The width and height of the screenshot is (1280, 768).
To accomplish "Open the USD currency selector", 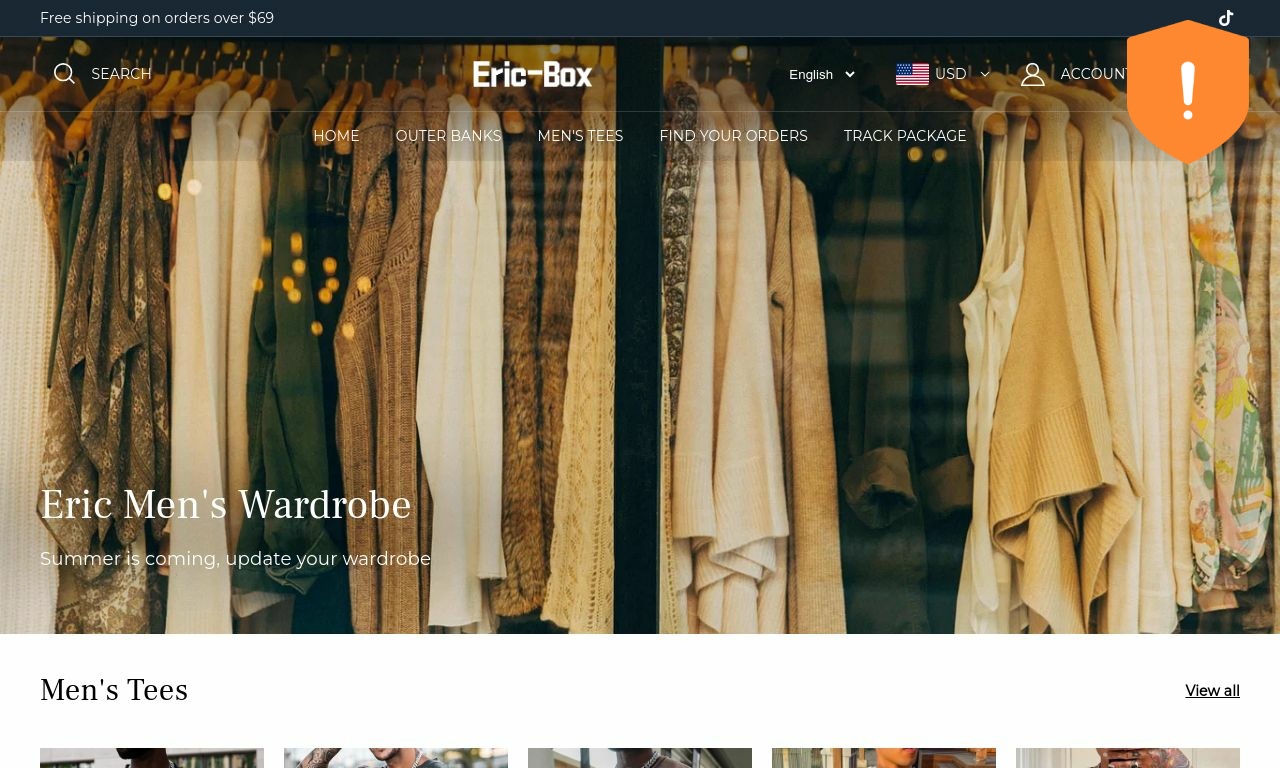I will point(950,74).
